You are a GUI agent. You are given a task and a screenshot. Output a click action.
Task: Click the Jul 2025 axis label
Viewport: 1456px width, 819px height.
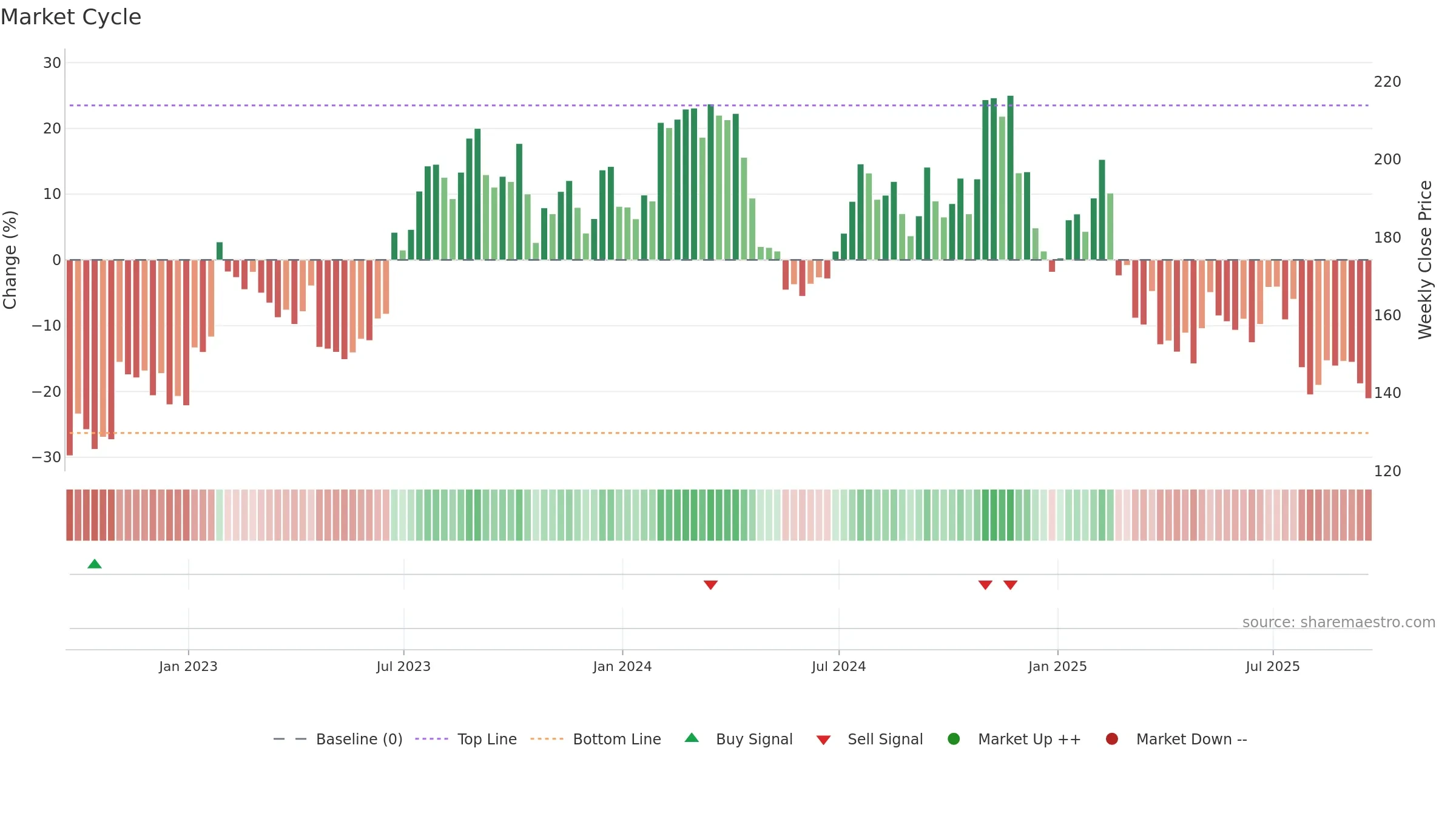tap(1273, 666)
